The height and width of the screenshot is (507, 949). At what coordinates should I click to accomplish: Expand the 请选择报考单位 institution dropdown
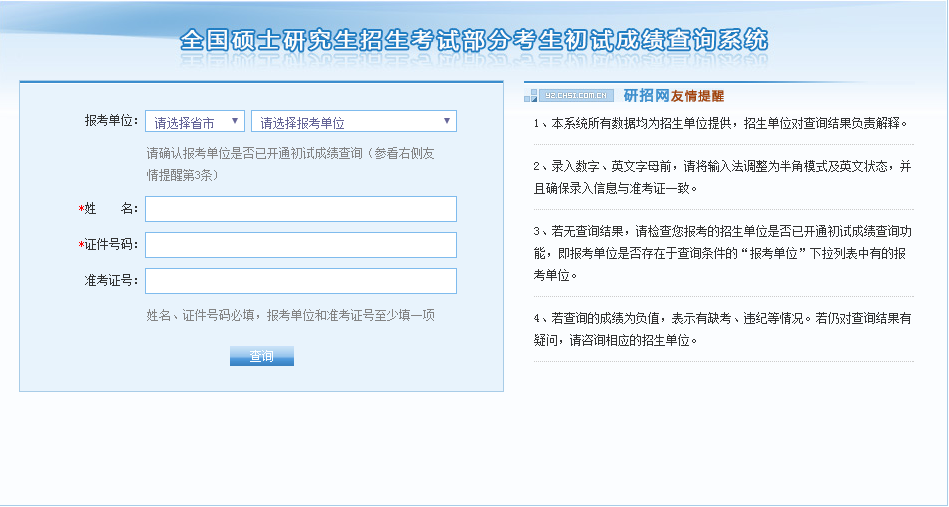354,122
